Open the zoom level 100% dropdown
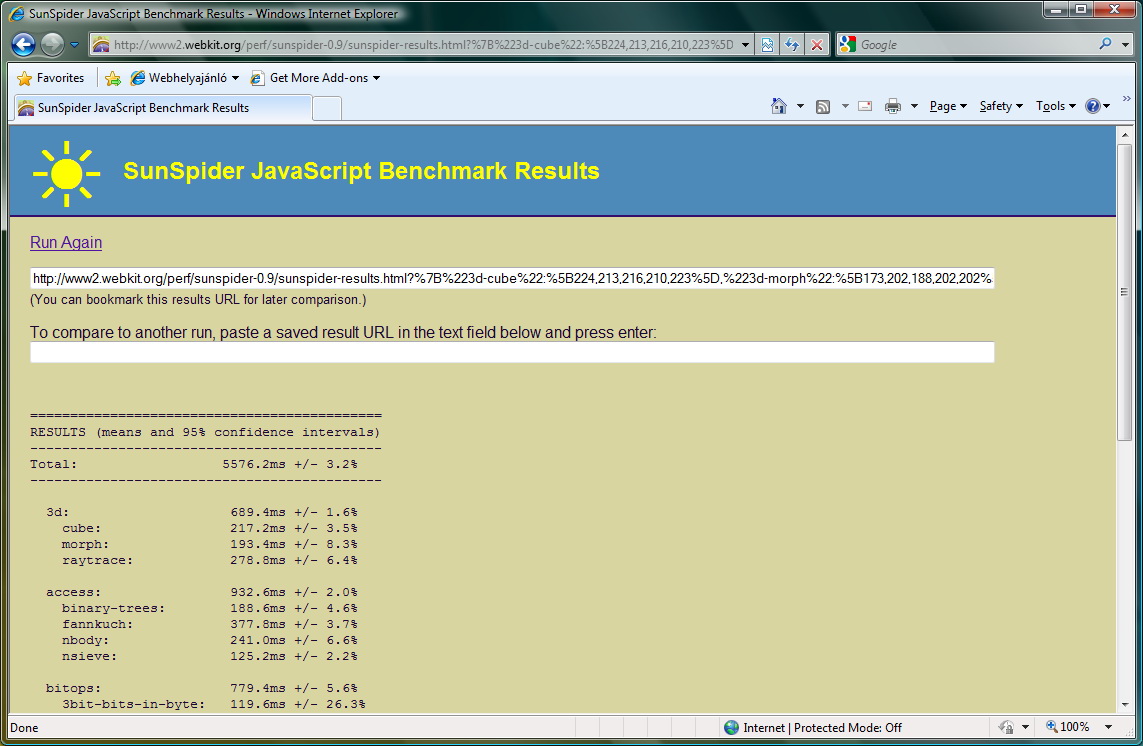This screenshot has height=746, width=1143. pyautogui.click(x=1108, y=727)
